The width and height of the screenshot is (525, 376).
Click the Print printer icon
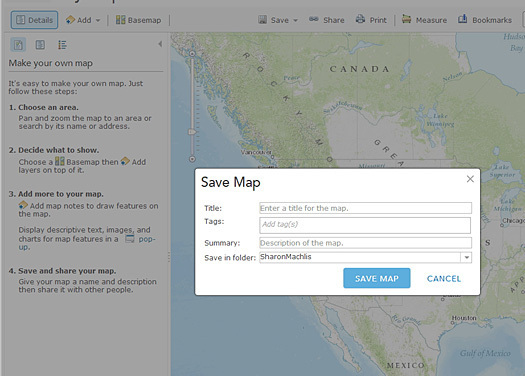coord(360,19)
